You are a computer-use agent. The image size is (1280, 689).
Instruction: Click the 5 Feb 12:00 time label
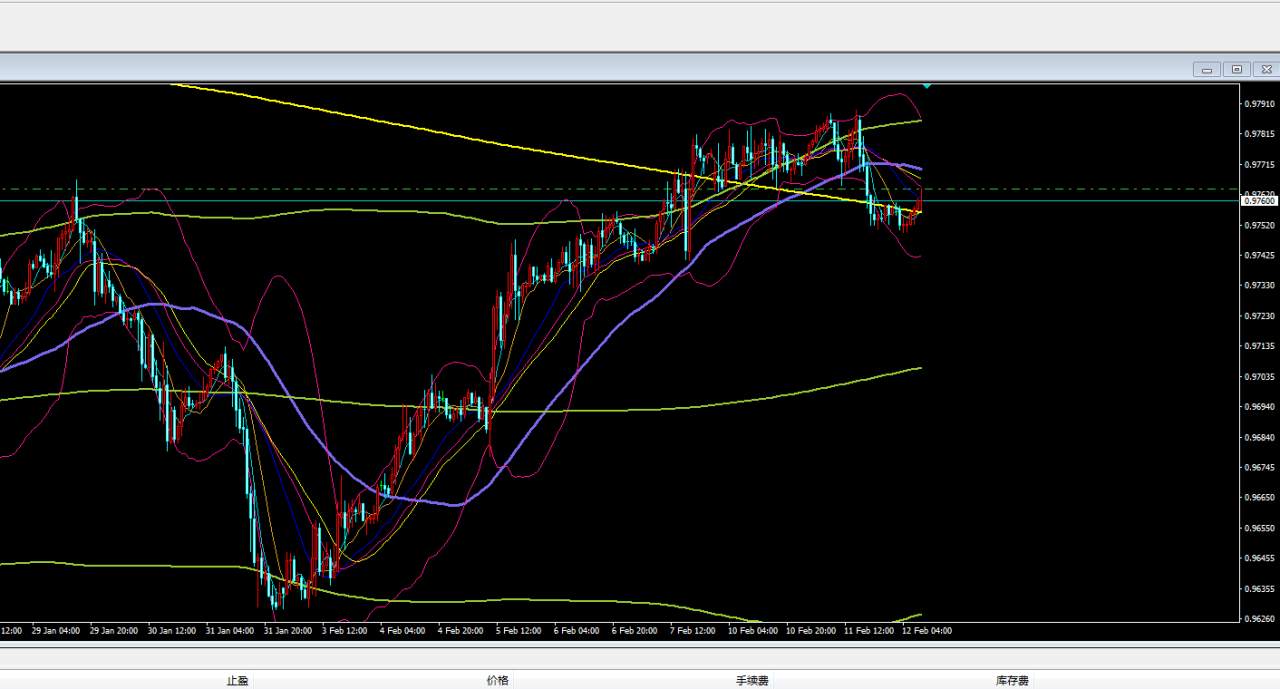point(518,631)
